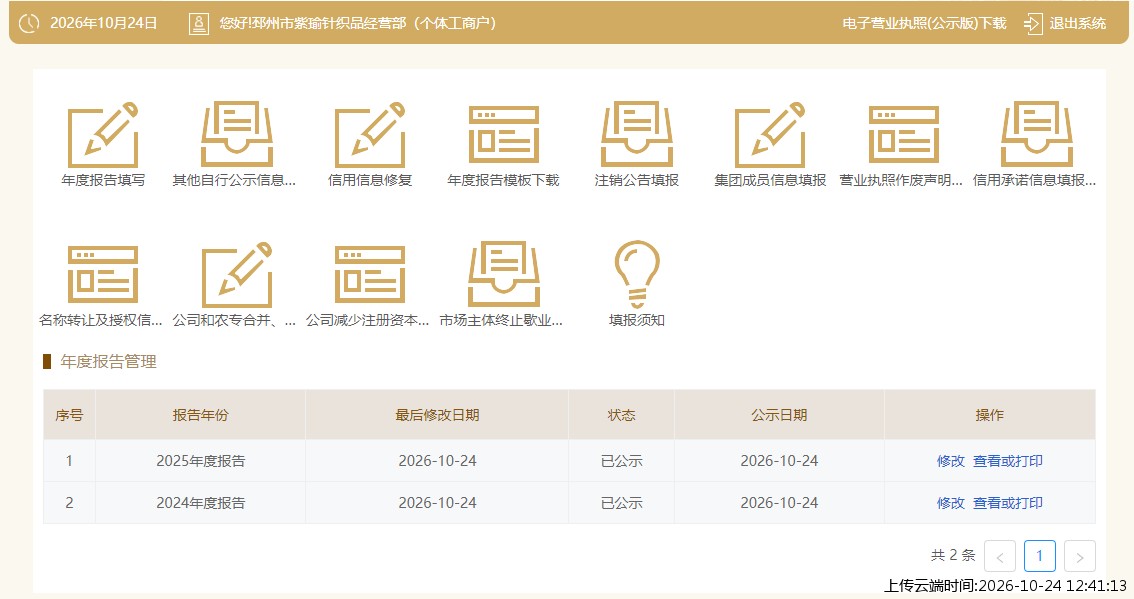1134x599 pixels.
Task: Open 注销公告填报 icon
Action: click(x=636, y=135)
